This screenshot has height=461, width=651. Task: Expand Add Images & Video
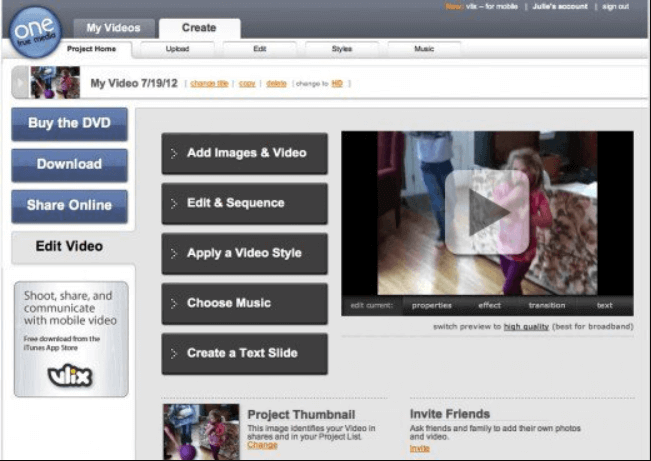tap(244, 153)
